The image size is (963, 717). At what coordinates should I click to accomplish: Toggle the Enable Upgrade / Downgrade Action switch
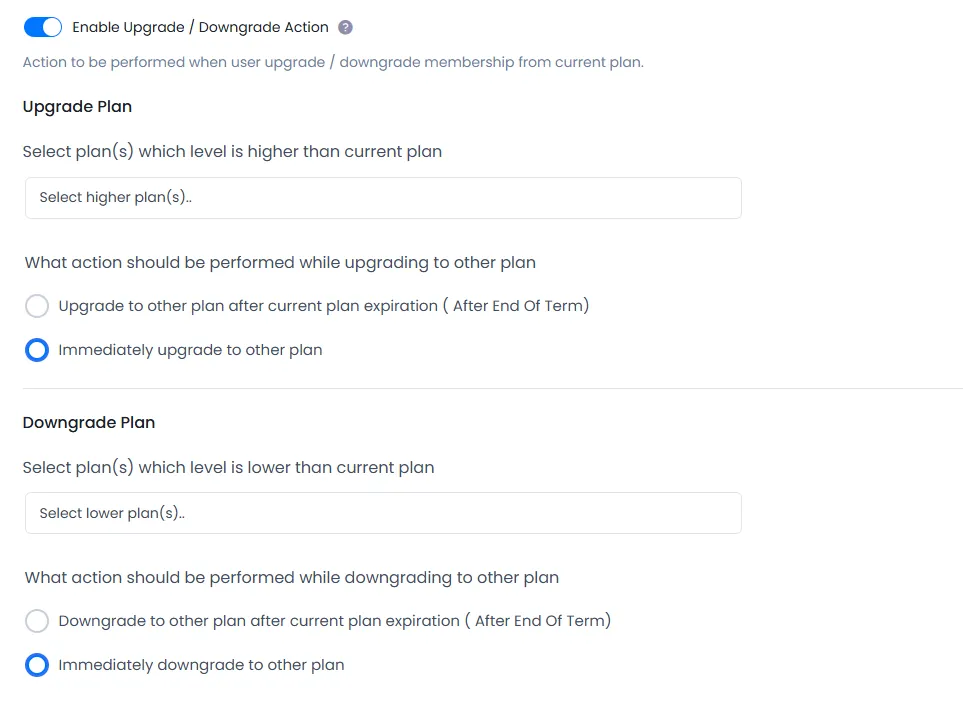point(43,27)
